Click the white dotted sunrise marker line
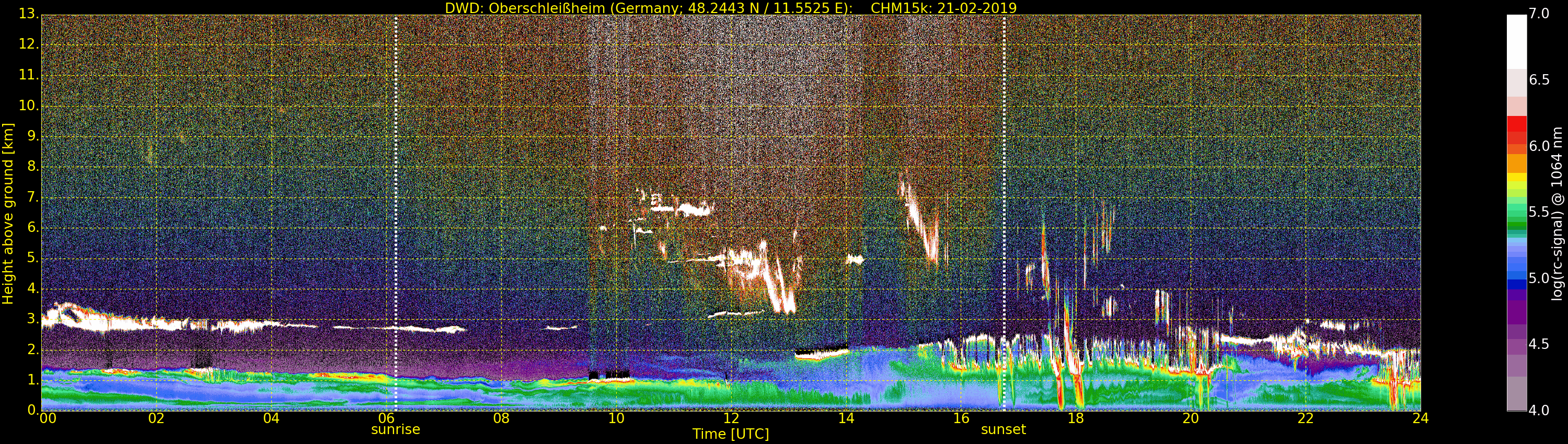The height and width of the screenshot is (444, 1568). (396, 213)
